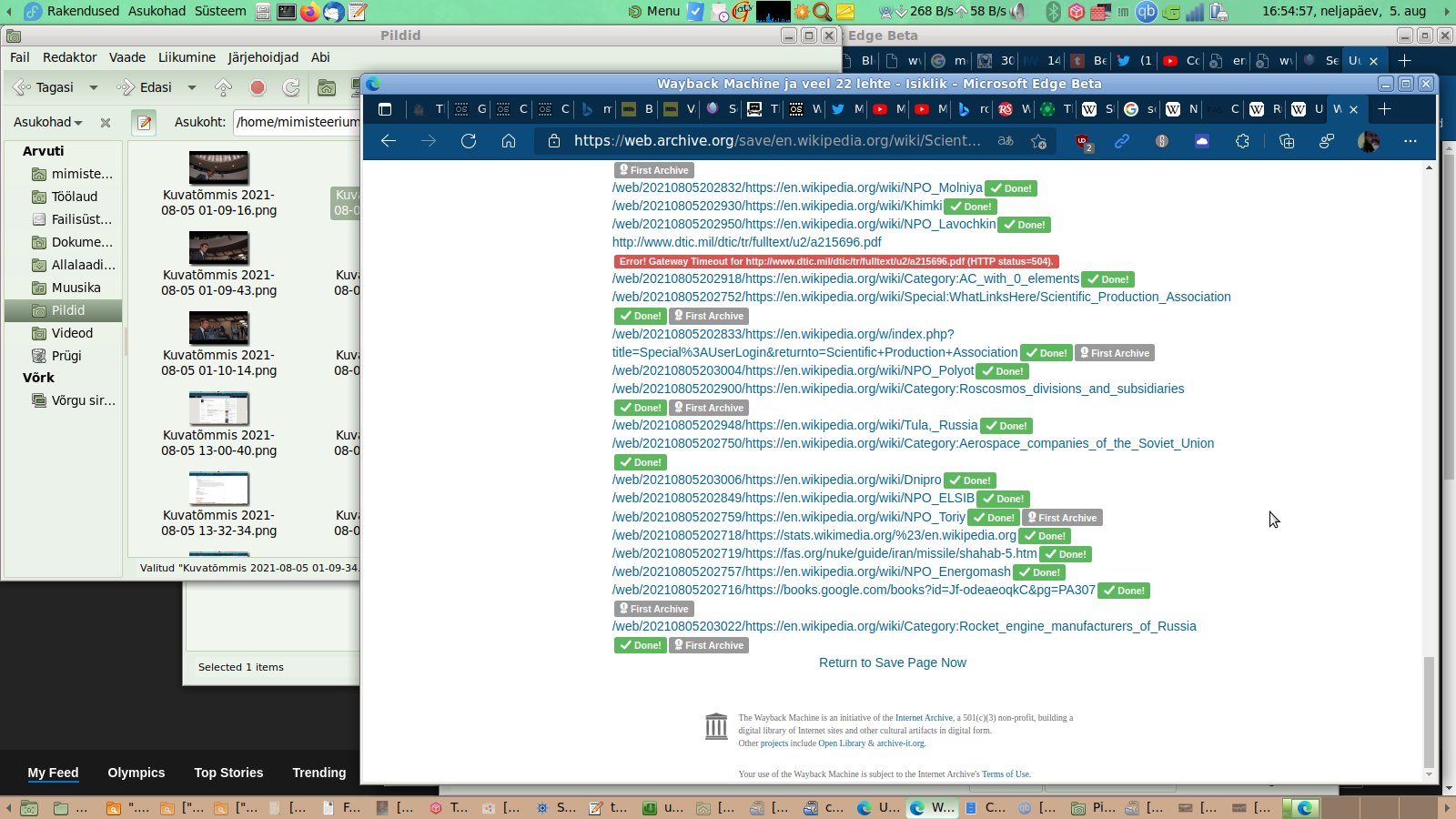The image size is (1456, 819).
Task: Open the Süsteem panel menu
Action: [220, 11]
